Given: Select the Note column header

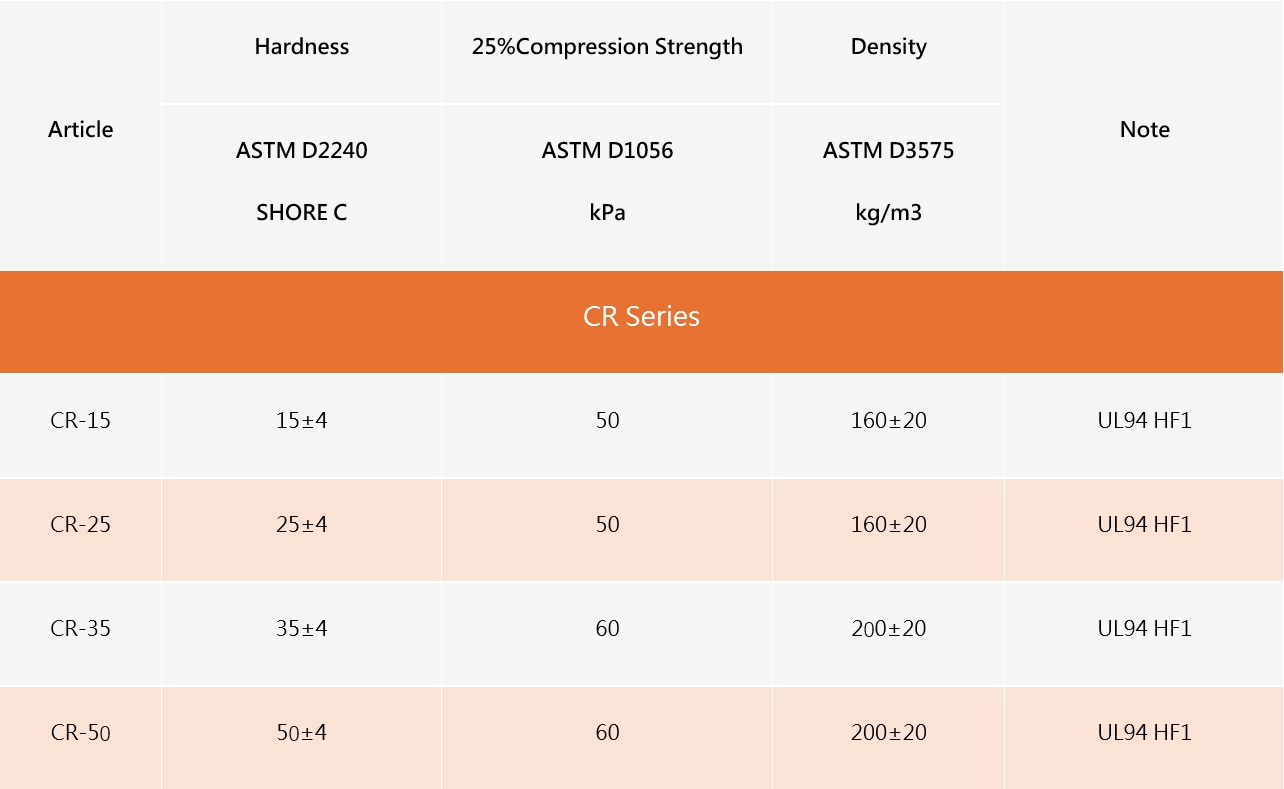Looking at the screenshot, I should (1144, 130).
